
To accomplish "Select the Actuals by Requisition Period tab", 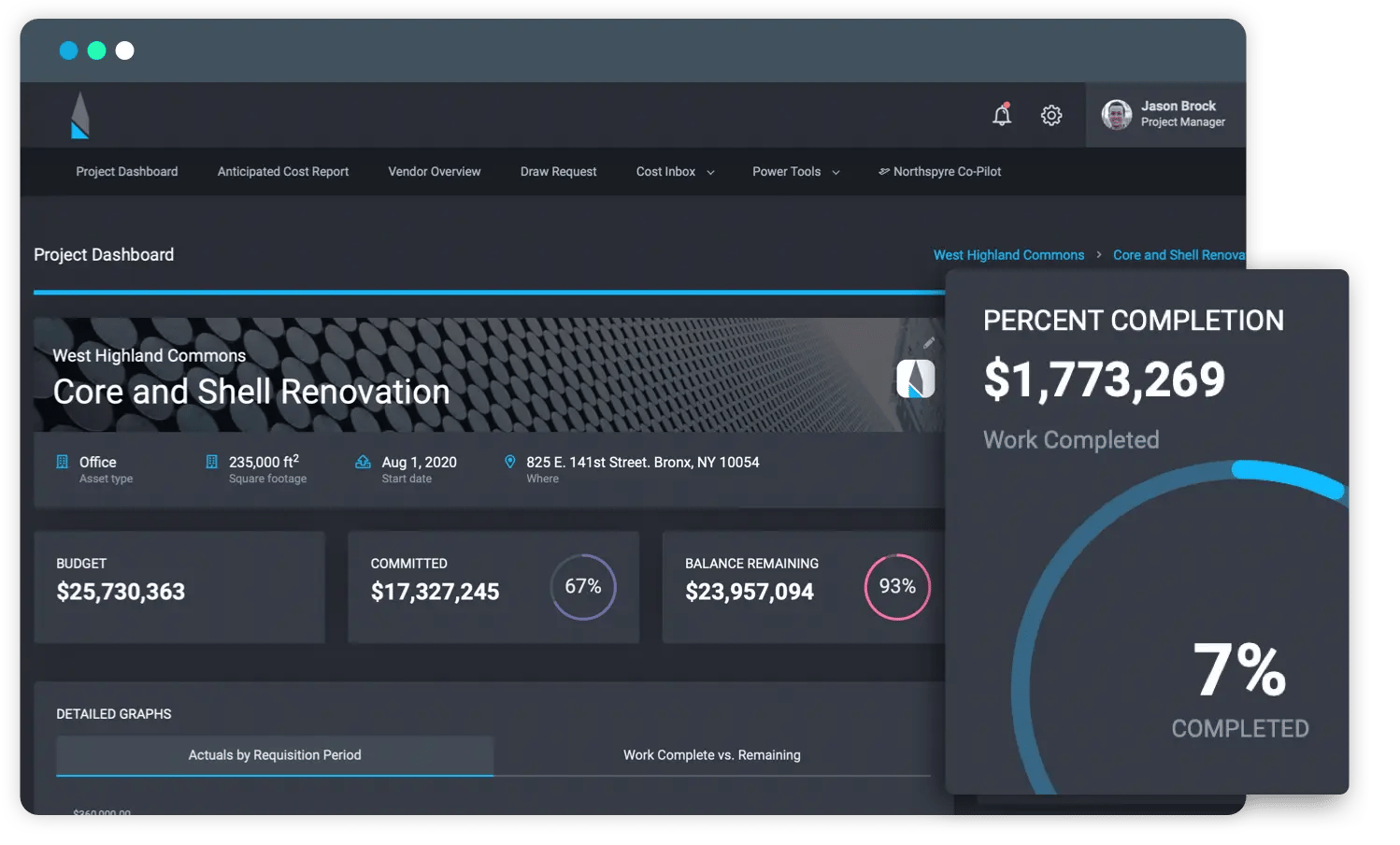I will pyautogui.click(x=275, y=755).
